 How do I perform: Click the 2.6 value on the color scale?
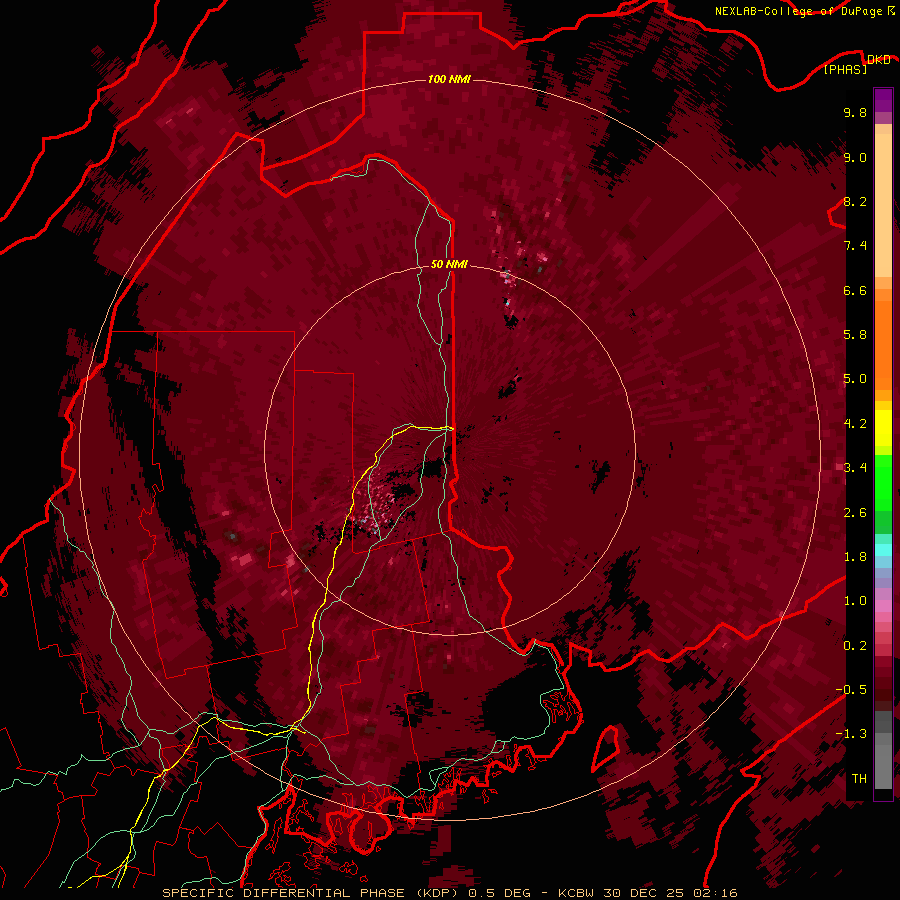pyautogui.click(x=855, y=513)
